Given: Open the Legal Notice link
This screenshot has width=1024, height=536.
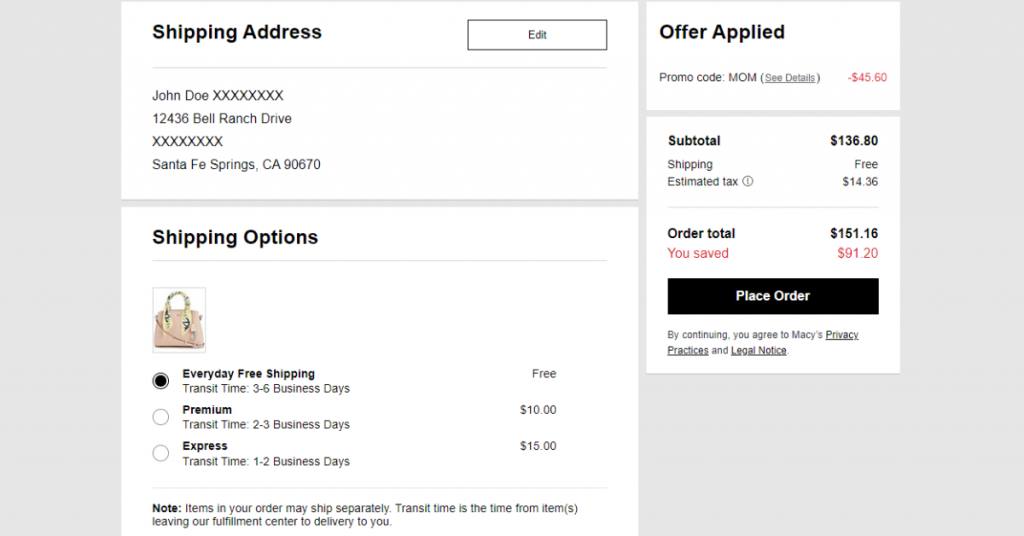Looking at the screenshot, I should [758, 351].
